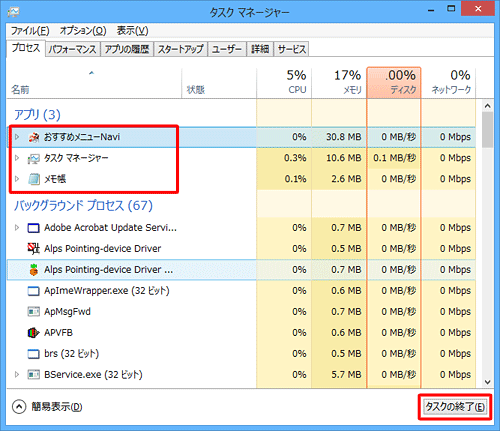Switch to the 詳細 tab
The height and width of the screenshot is (431, 500).
(260, 49)
